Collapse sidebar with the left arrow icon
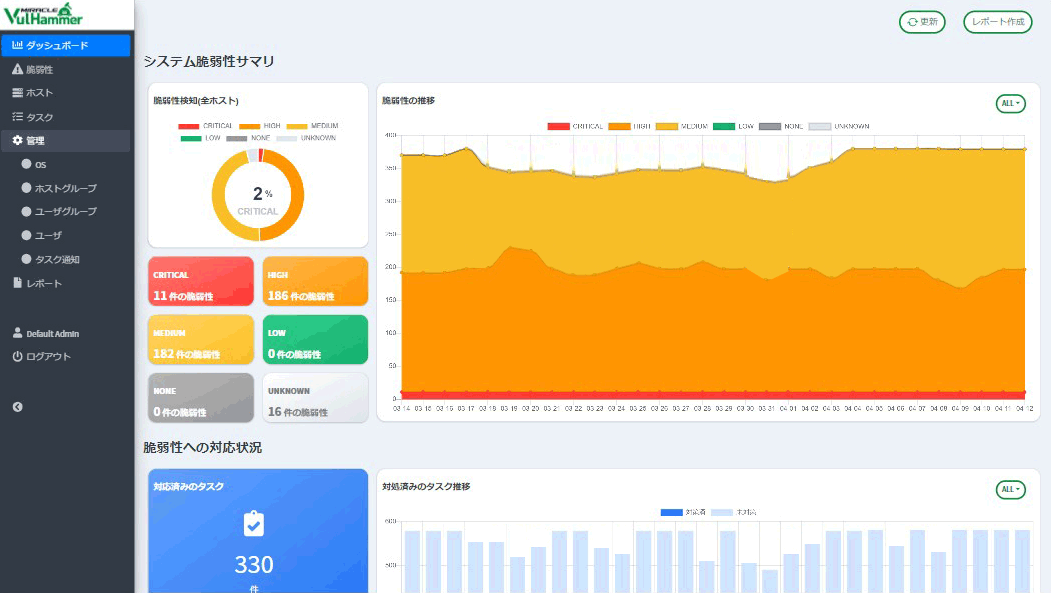Screen dimensions: 1051x593 click(x=17, y=407)
